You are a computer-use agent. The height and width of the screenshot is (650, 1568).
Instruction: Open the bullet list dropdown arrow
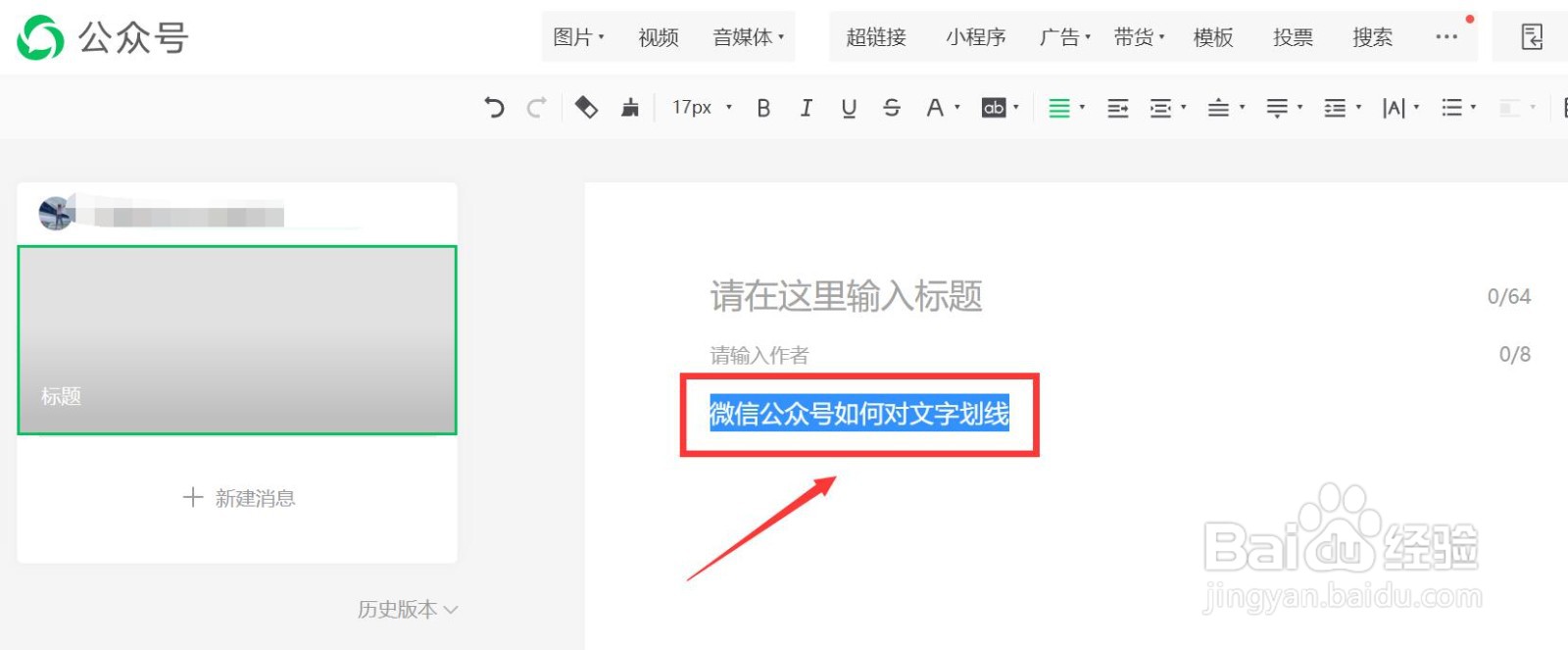[x=1474, y=107]
